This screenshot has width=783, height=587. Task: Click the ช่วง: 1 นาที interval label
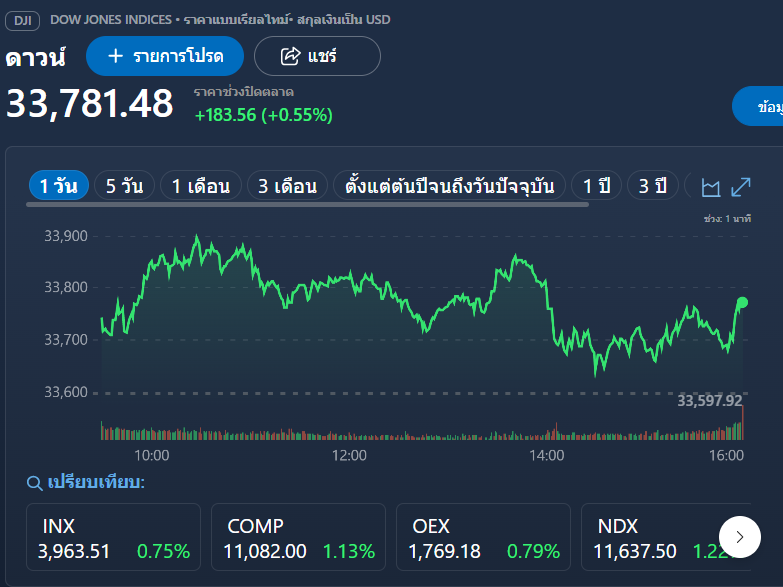727,219
